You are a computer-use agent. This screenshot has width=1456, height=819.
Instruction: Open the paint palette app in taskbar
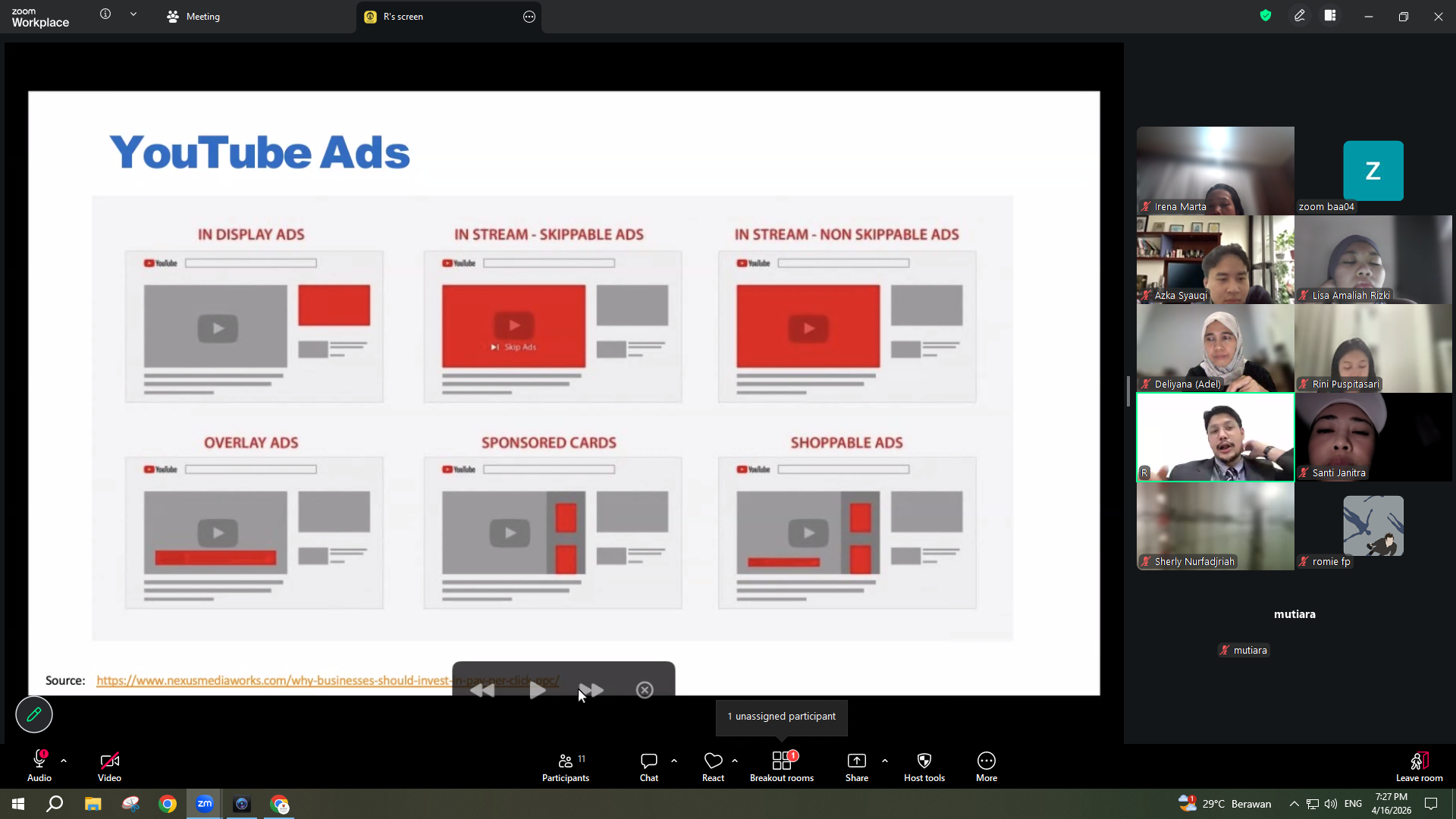[x=130, y=804]
